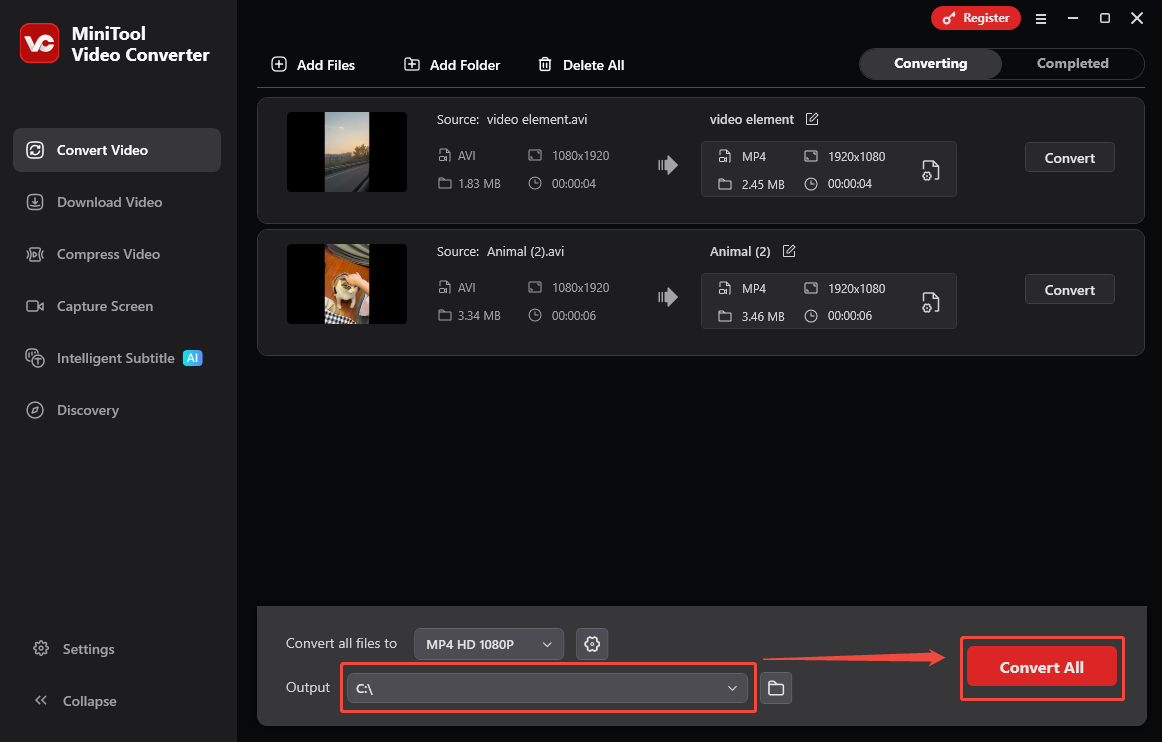Select the Converting tab
Screen dimensions: 1162x742
click(929, 63)
